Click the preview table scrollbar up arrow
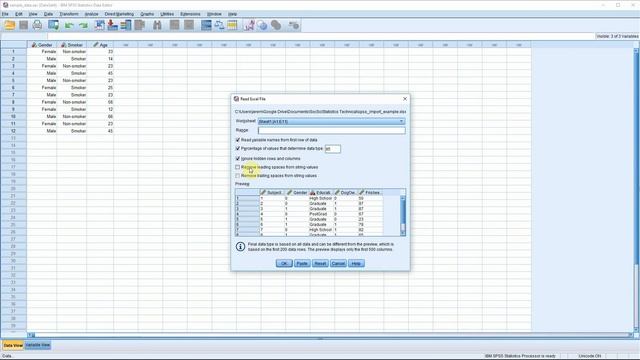Image resolution: width=640 pixels, height=360 pixels. [x=403, y=198]
